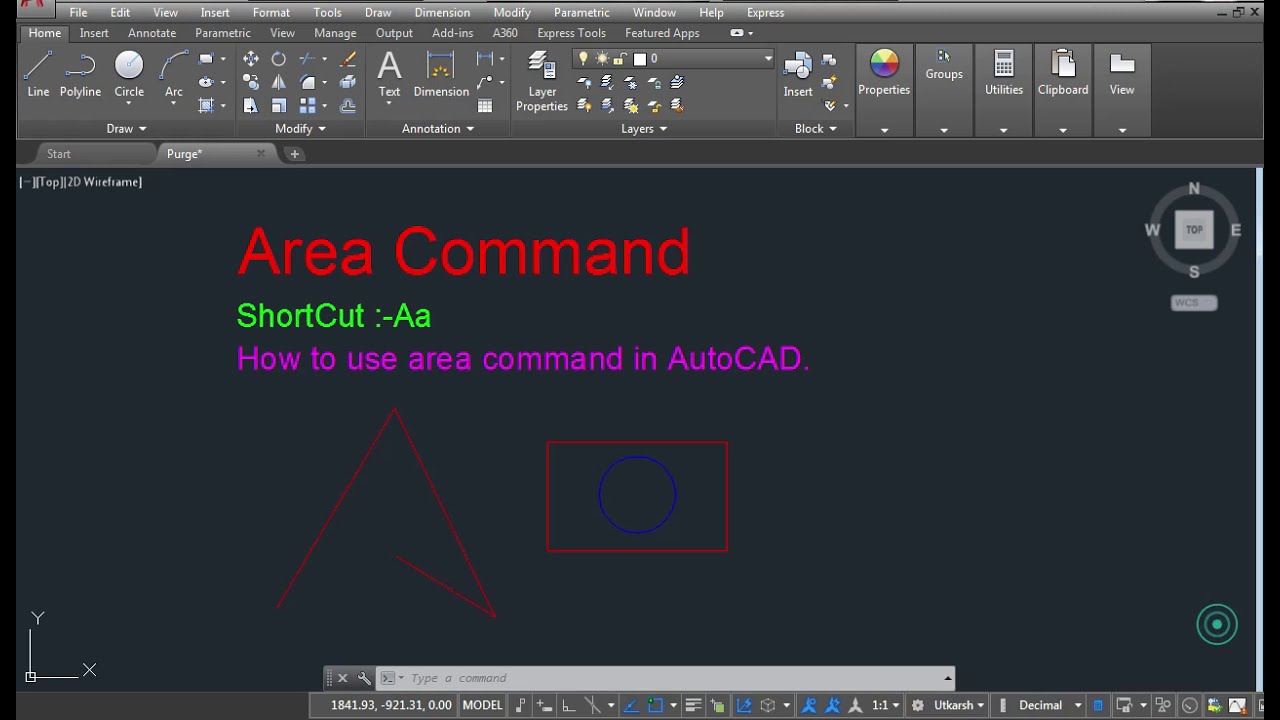This screenshot has height=720, width=1280.
Task: Select the Circle tool
Action: [129, 74]
